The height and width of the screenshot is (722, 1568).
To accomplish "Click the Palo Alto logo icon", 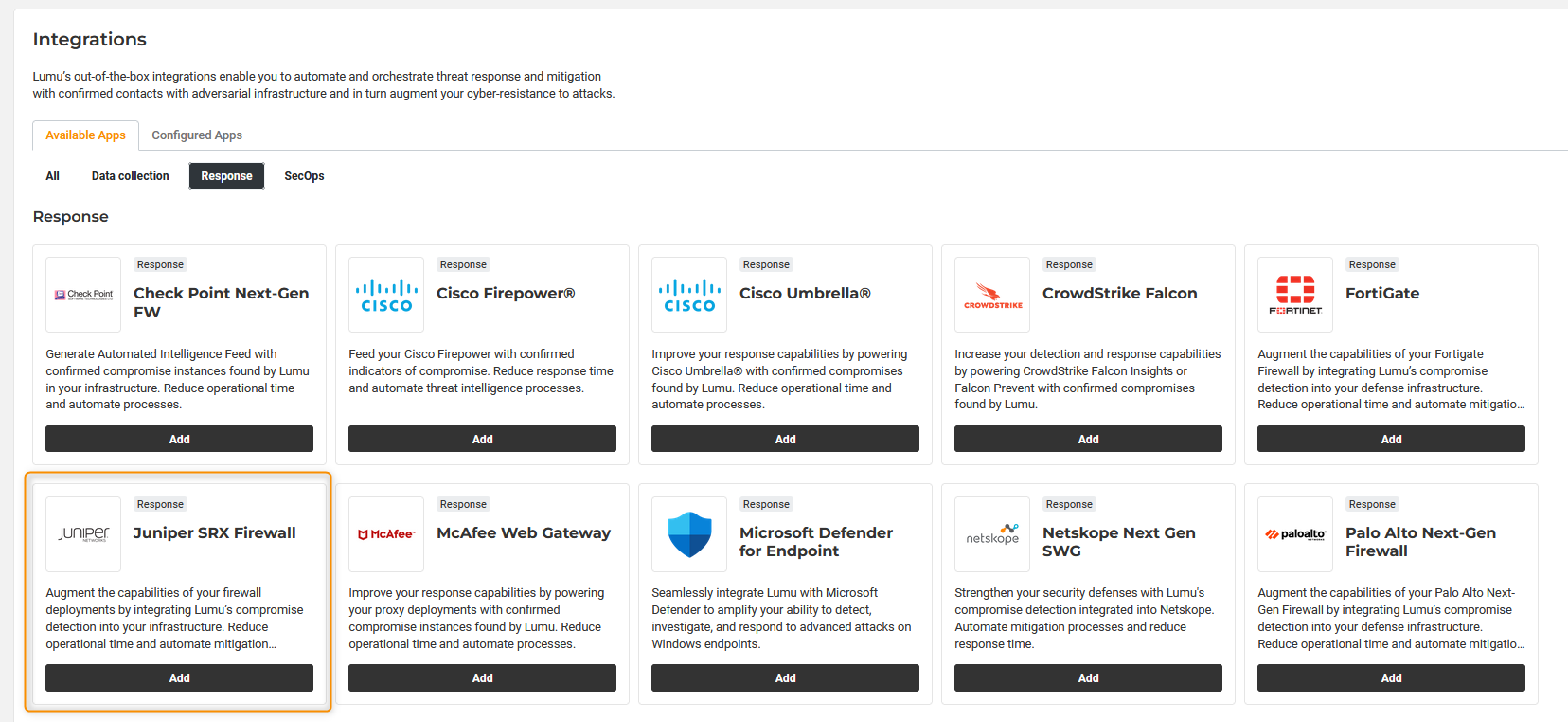I will point(1295,534).
